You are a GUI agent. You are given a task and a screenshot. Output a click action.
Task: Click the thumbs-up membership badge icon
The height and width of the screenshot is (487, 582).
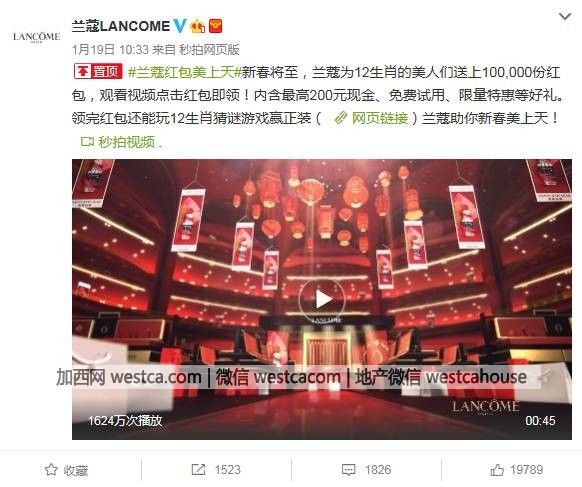pyautogui.click(x=197, y=26)
